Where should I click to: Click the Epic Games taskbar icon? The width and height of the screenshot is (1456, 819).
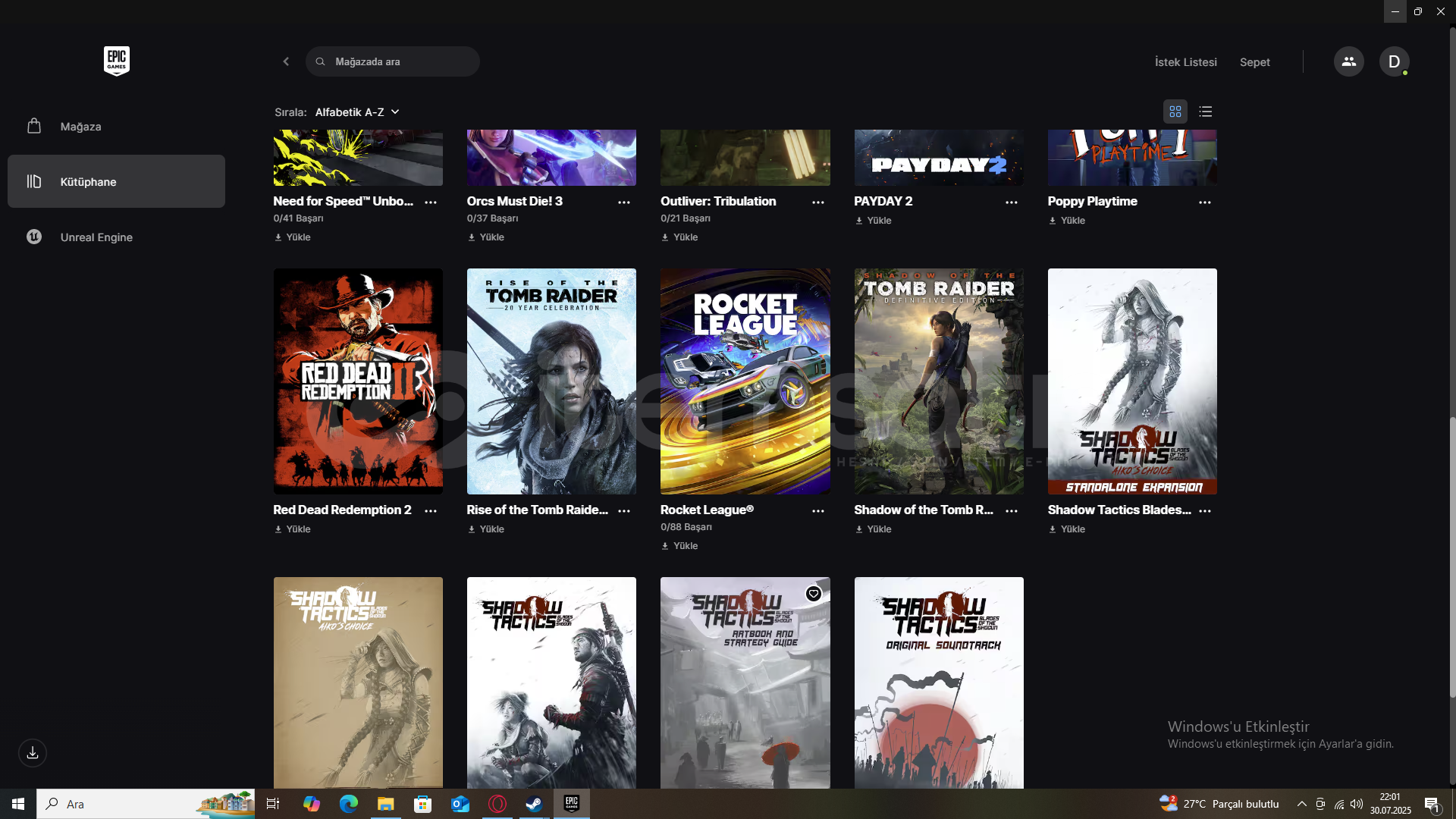[572, 804]
